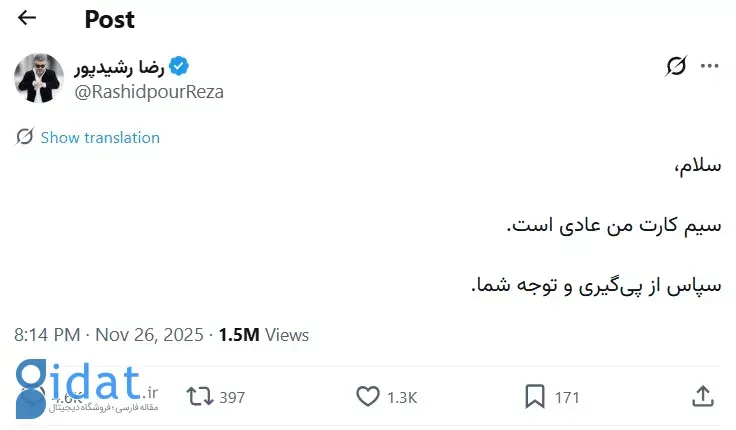The height and width of the screenshot is (430, 736).
Task: Toggle the heart Like icon
Action: pos(368,397)
